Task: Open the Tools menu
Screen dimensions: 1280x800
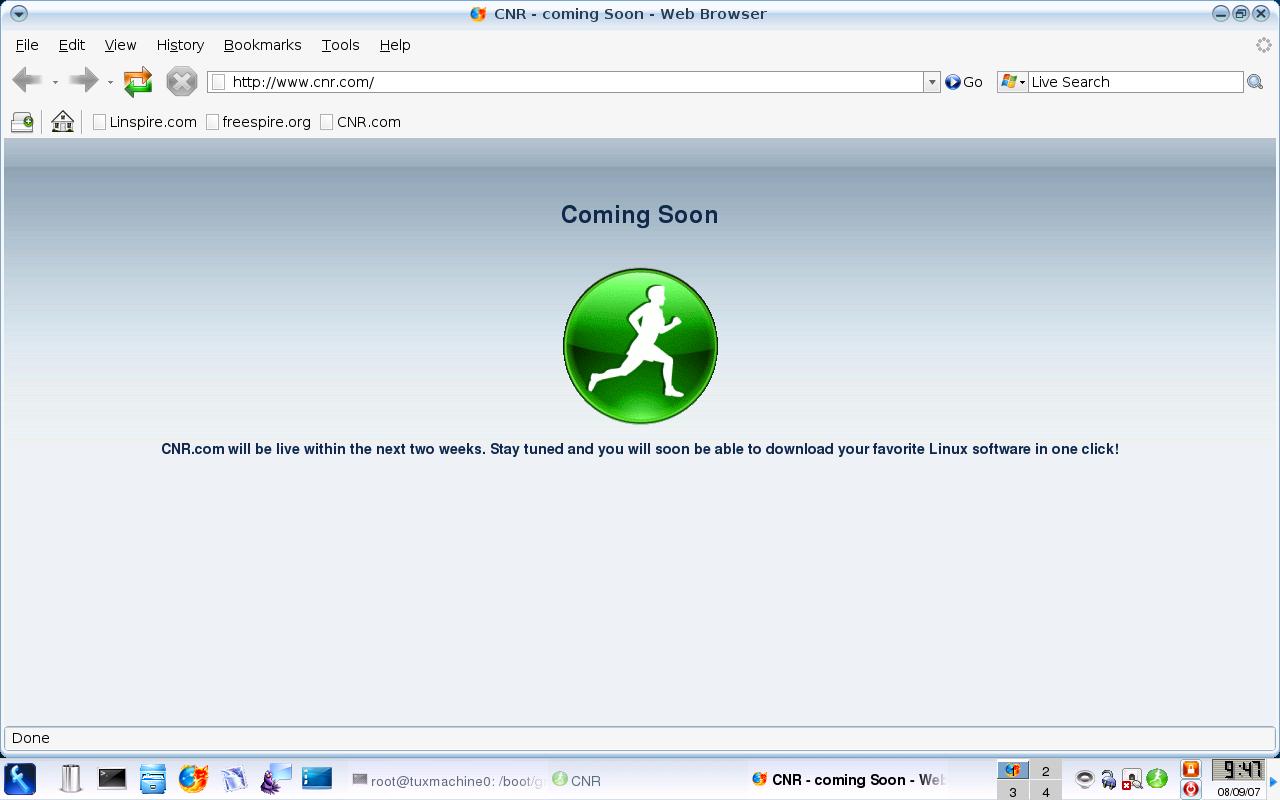Action: pos(340,45)
